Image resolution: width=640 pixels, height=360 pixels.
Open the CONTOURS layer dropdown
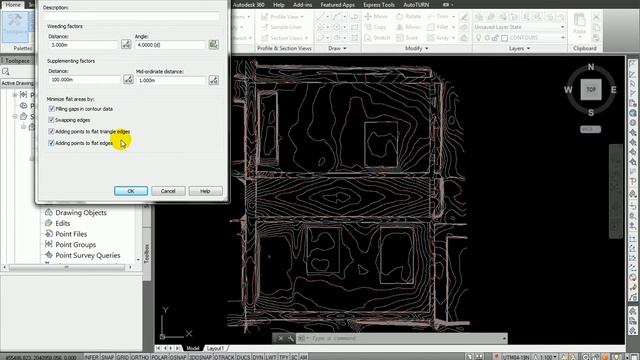[x=563, y=38]
